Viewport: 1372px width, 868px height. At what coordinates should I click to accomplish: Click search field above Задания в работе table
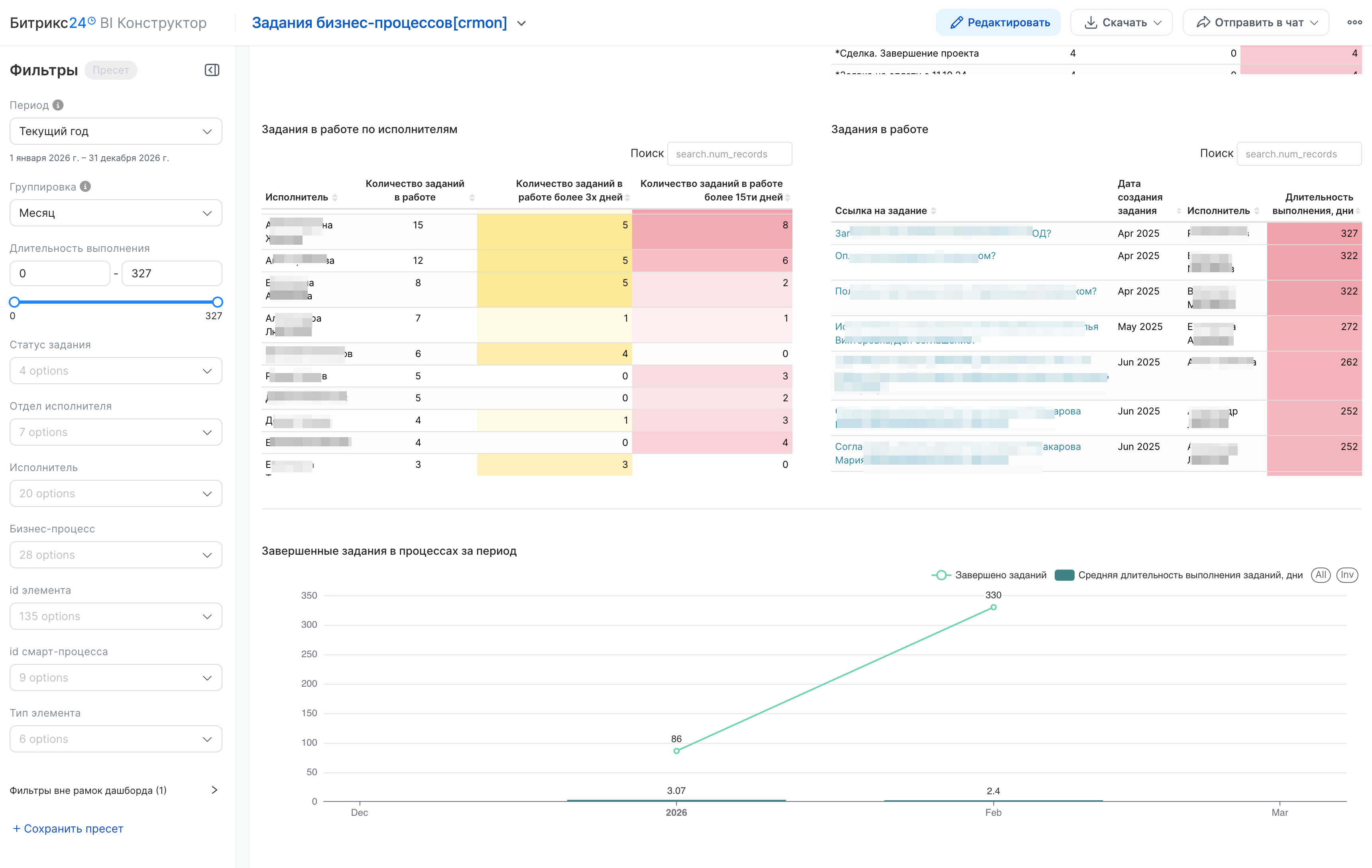click(1299, 154)
